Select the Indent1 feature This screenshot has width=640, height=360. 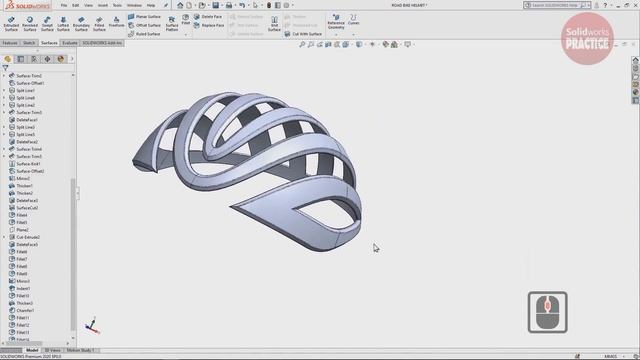(x=20, y=289)
